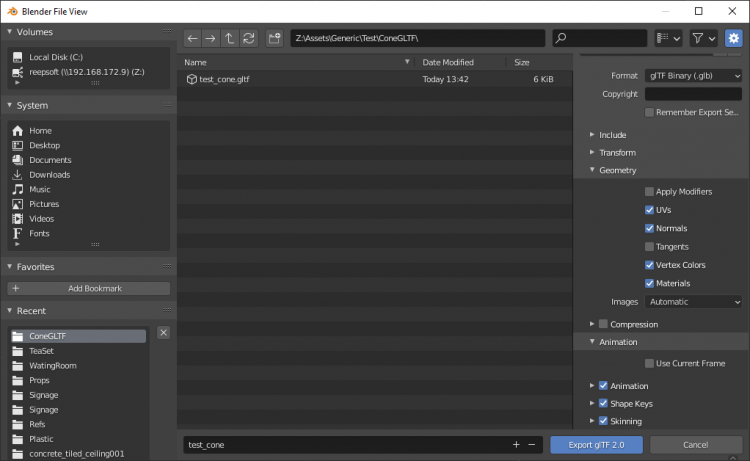This screenshot has height=461, width=750.
Task: Refresh the file list
Action: pos(248,38)
